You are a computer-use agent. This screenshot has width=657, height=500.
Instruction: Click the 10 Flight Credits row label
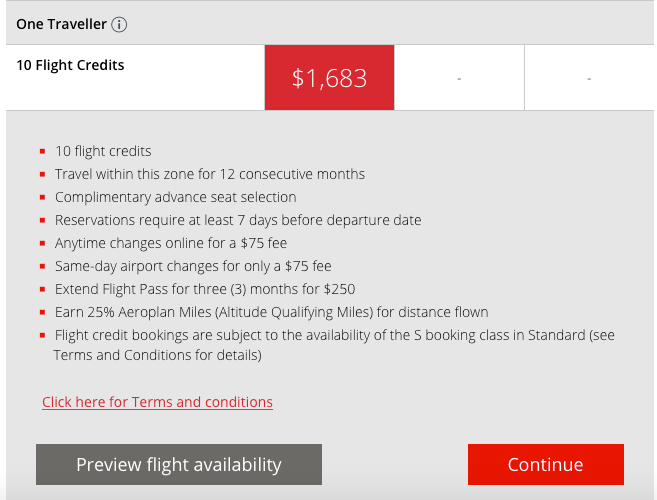coord(70,65)
